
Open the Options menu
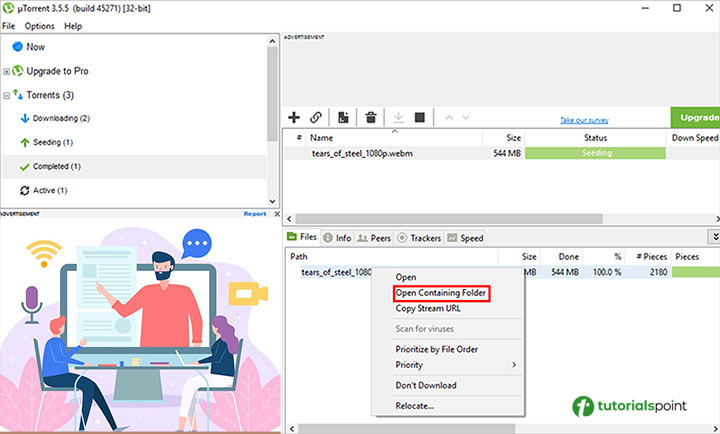(x=39, y=26)
